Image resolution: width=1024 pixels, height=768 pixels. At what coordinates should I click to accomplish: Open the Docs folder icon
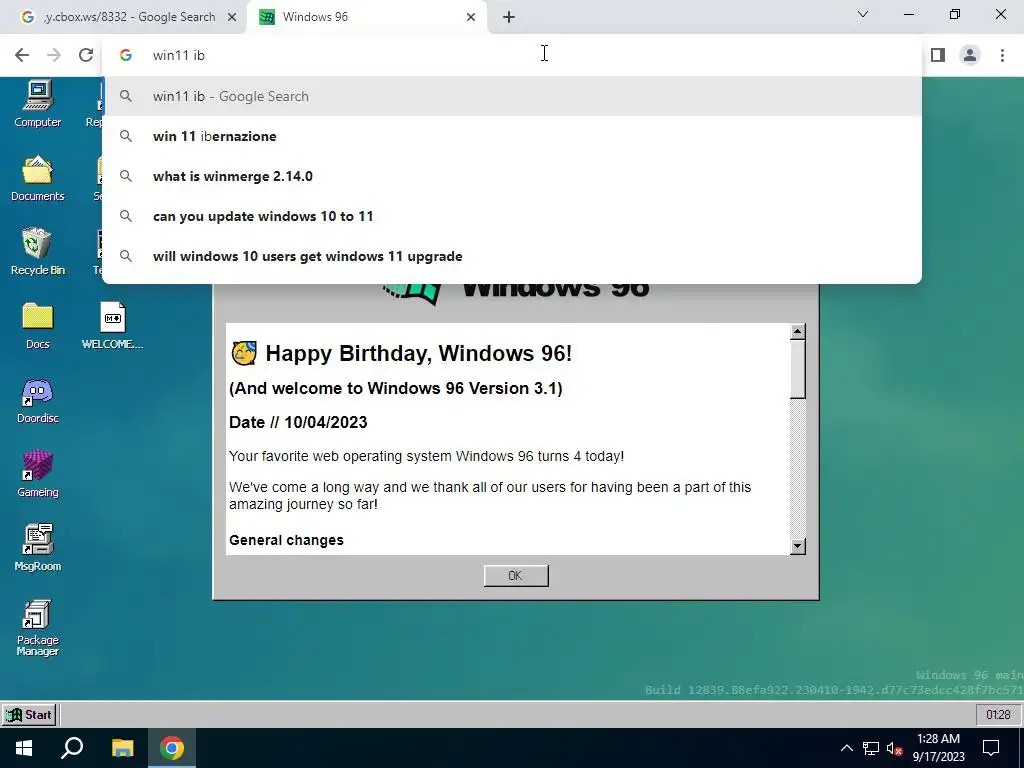tap(37, 325)
